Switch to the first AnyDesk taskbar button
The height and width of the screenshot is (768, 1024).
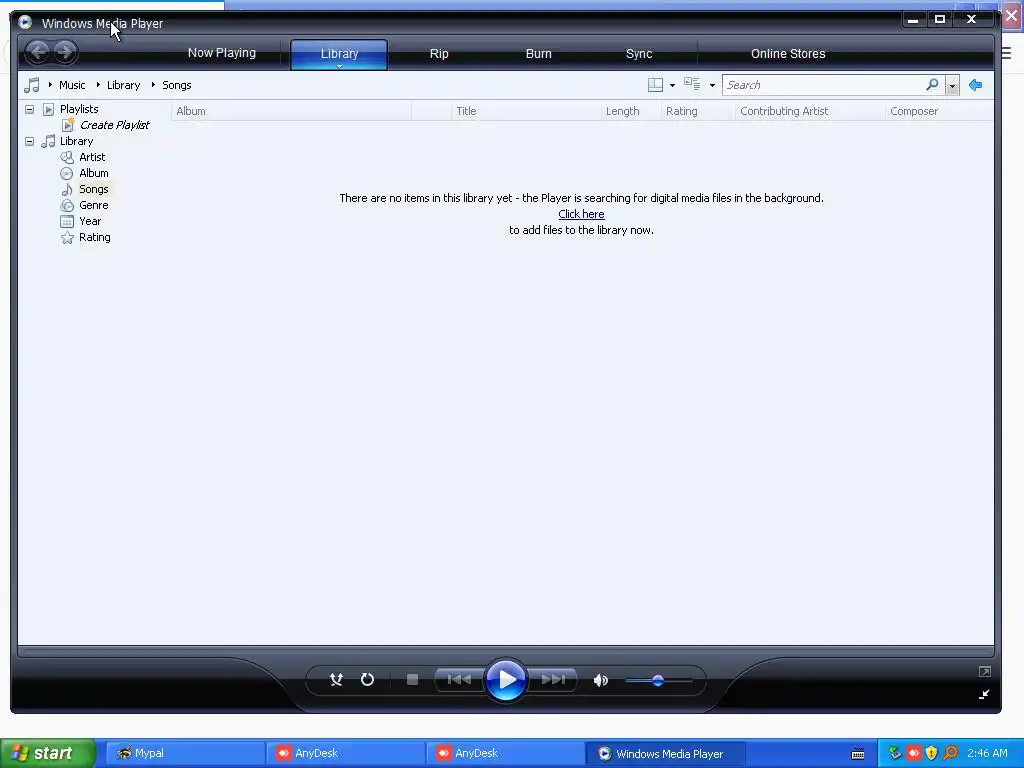(x=345, y=753)
